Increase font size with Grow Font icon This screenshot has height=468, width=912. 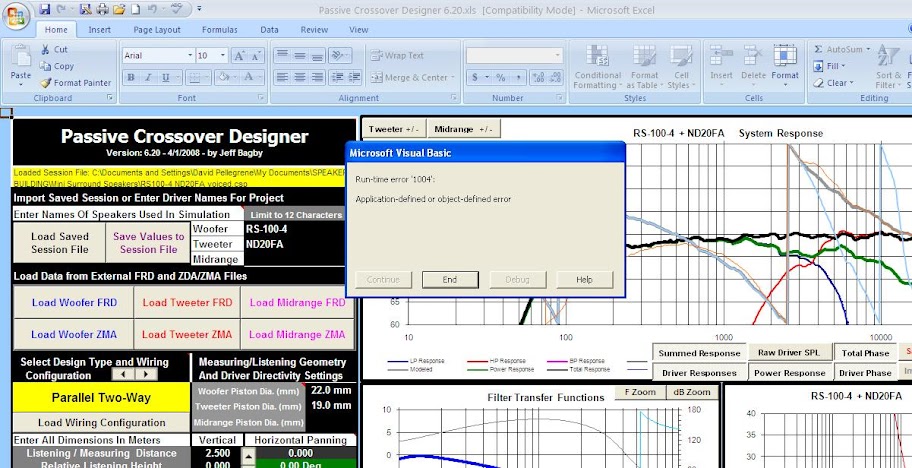[x=239, y=56]
